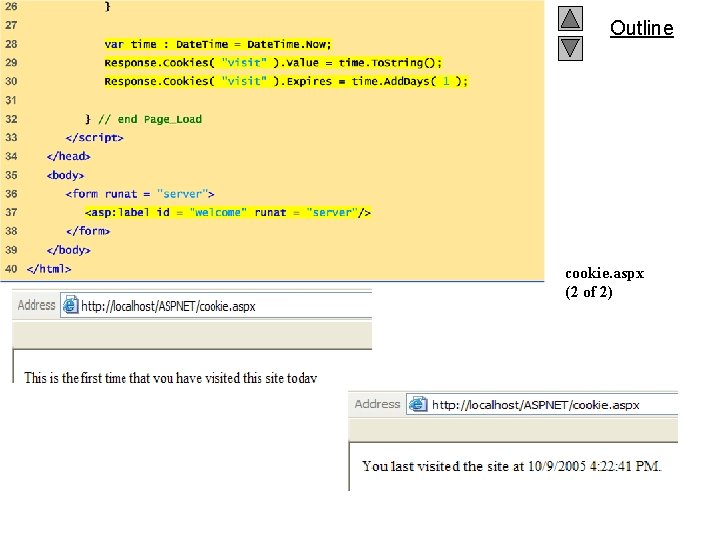Viewport: 720px width, 540px height.
Task: Click the 'This is the first time' message text
Action: coord(170,378)
